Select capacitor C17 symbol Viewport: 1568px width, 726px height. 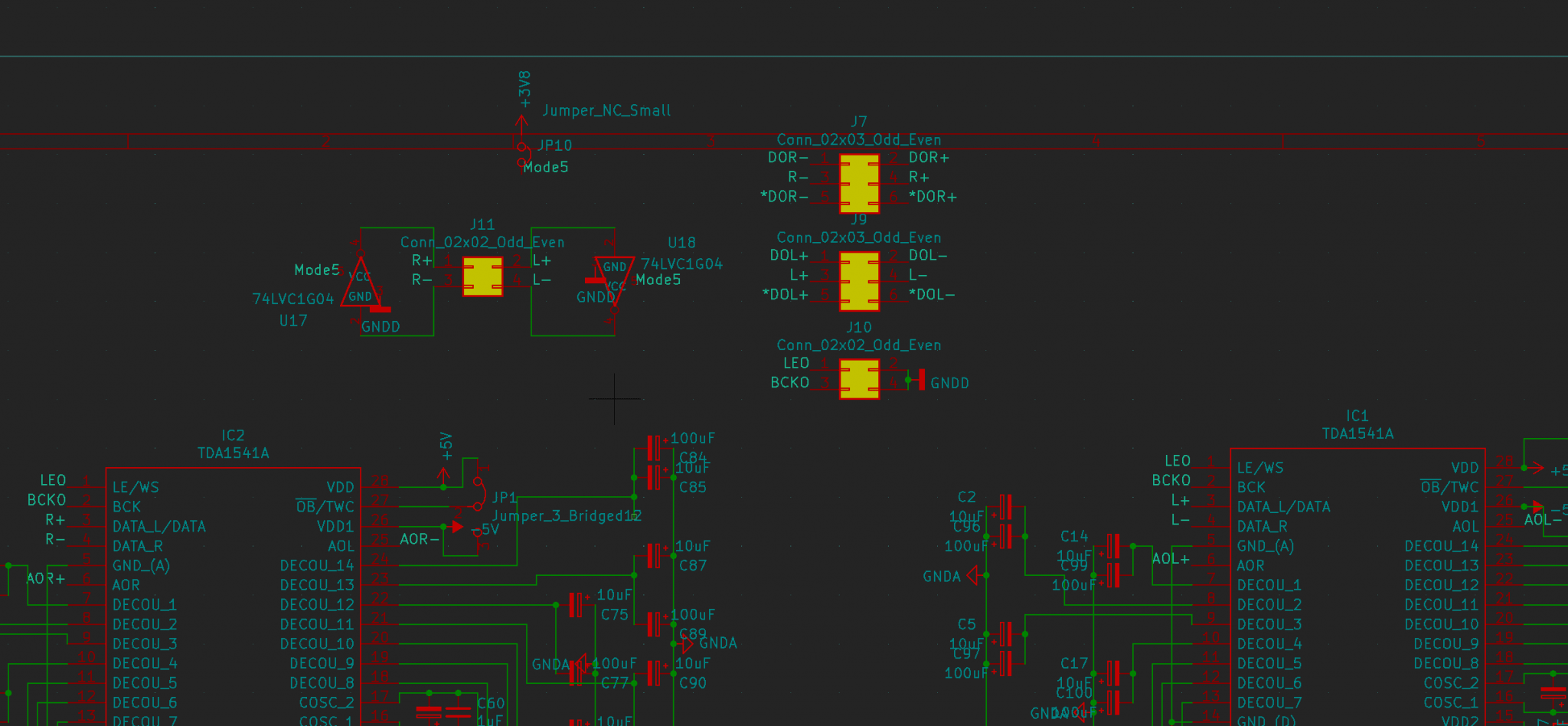pyautogui.click(x=1113, y=673)
